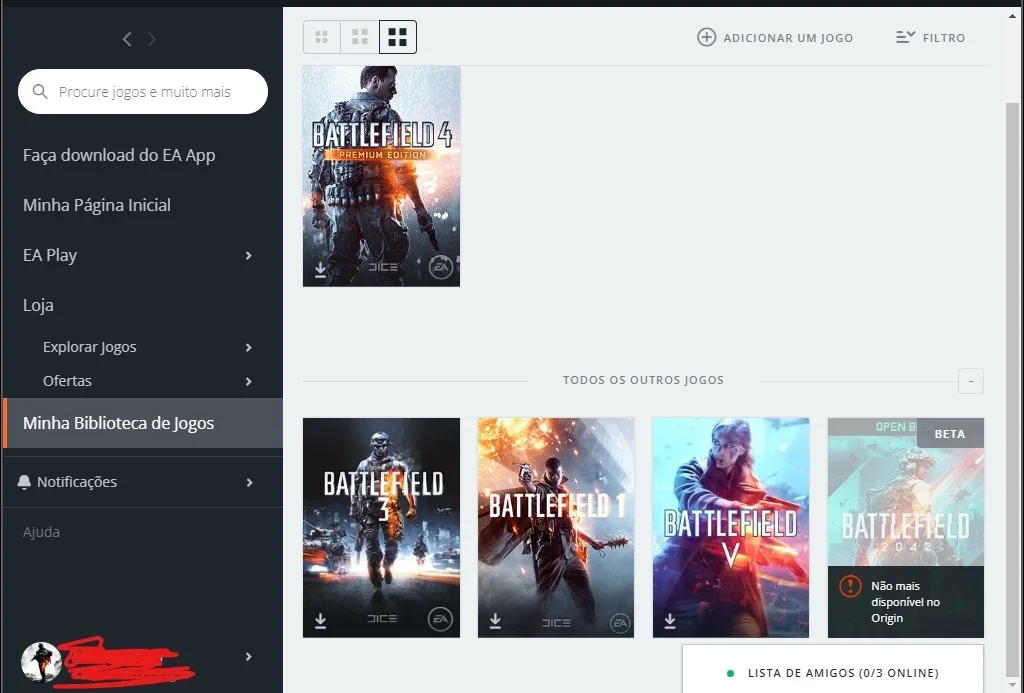Click the user profile avatar
The image size is (1024, 693).
click(x=41, y=662)
